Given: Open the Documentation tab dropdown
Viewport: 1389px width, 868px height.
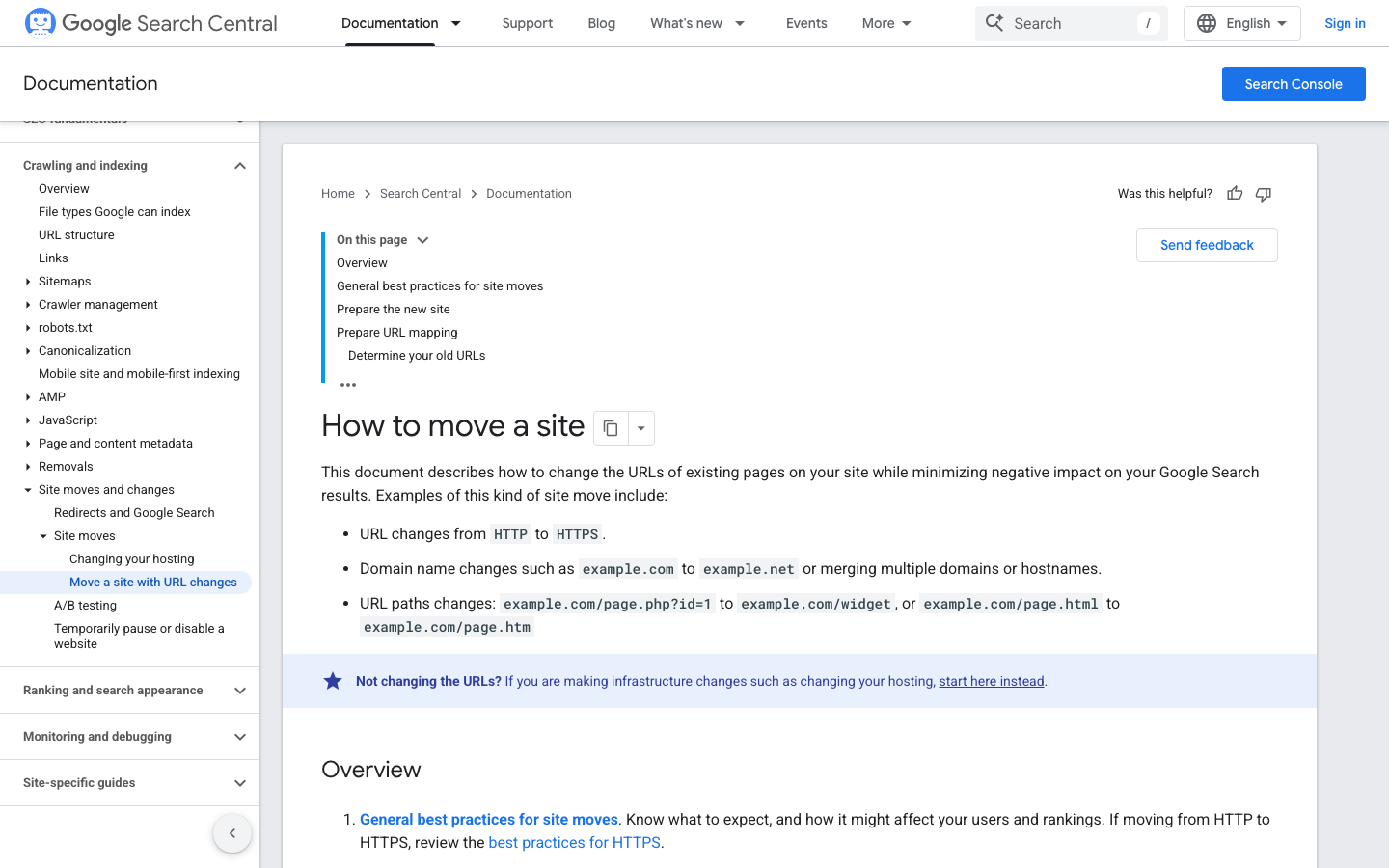Looking at the screenshot, I should coord(456,23).
